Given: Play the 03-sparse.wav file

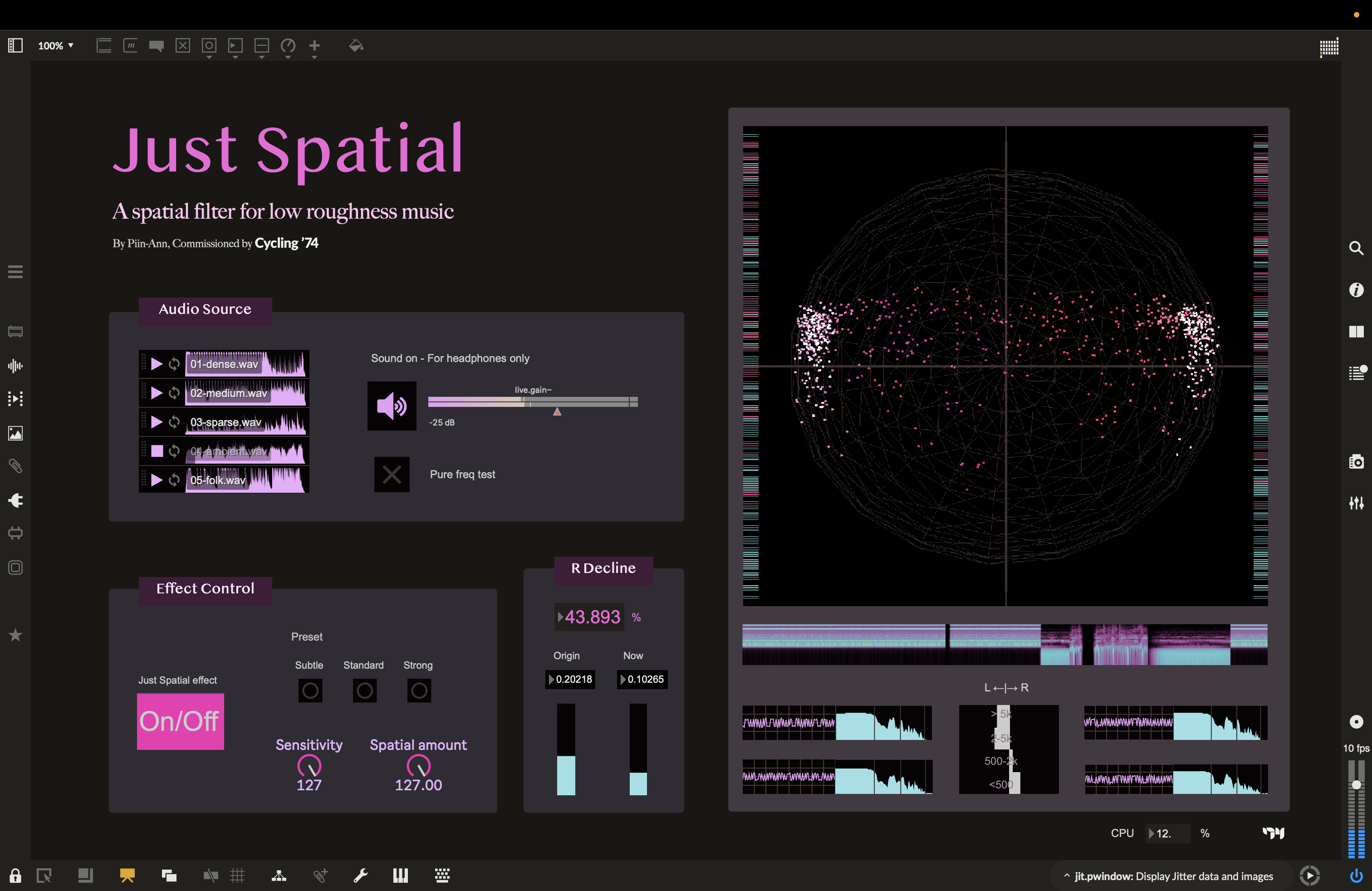Looking at the screenshot, I should click(156, 422).
